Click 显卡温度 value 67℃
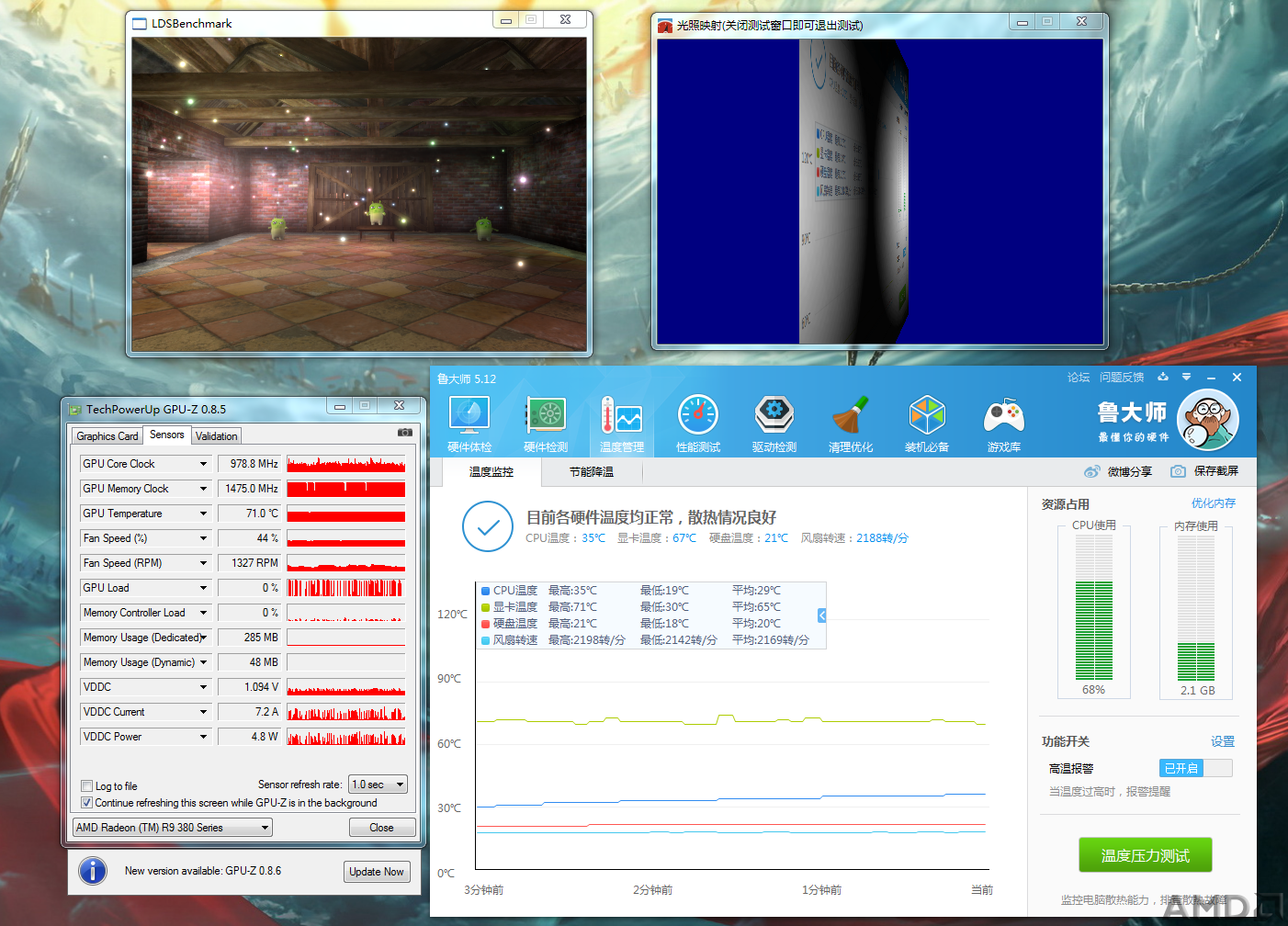 (x=684, y=538)
